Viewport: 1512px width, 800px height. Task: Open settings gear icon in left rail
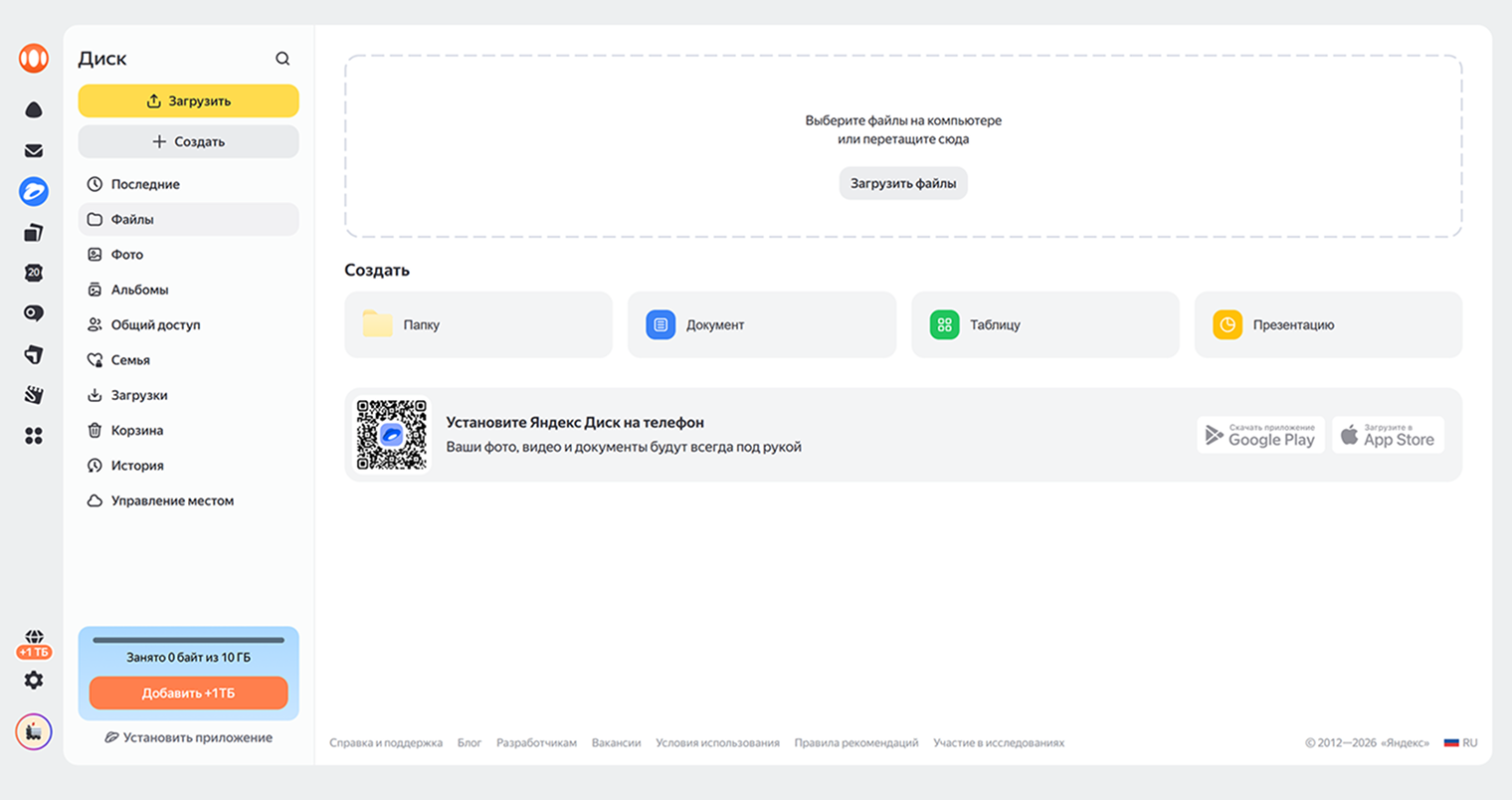pos(34,680)
